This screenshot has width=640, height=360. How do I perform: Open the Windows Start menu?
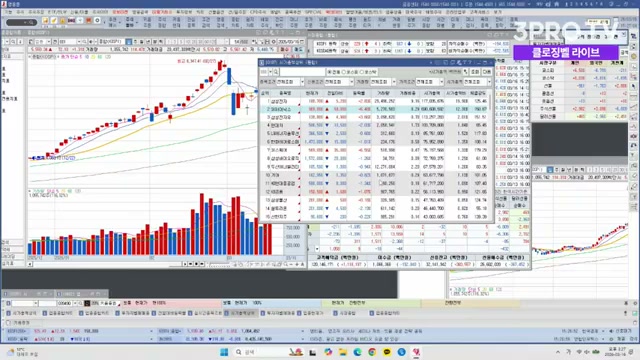[x=224, y=352]
